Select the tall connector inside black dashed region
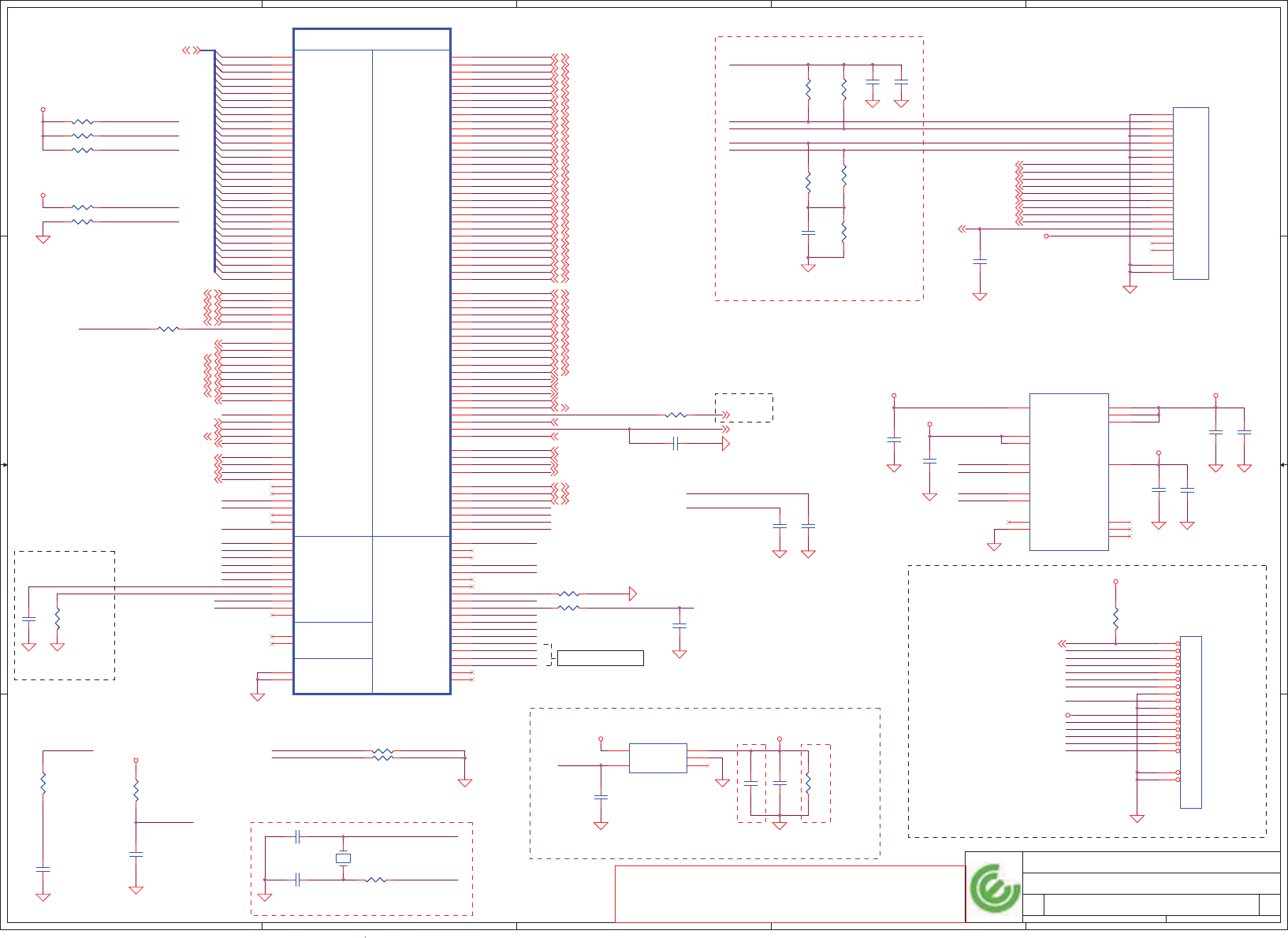 pos(1191,722)
